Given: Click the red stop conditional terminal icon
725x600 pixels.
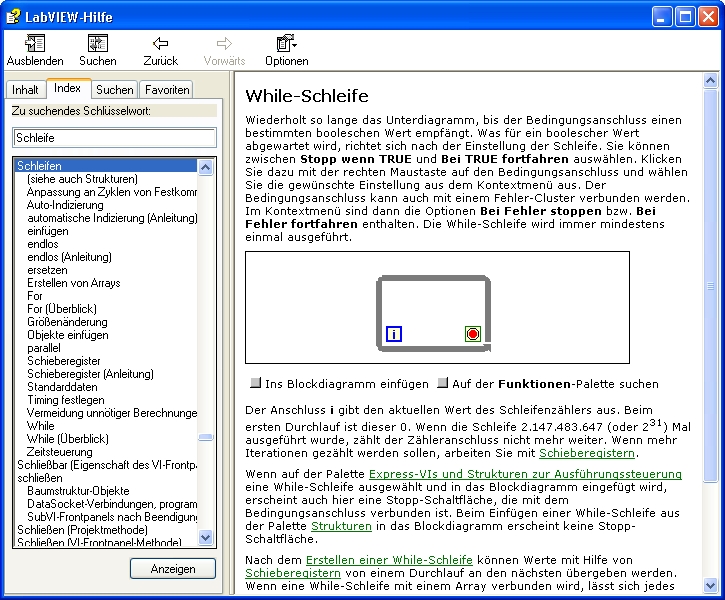Looking at the screenshot, I should coord(473,334).
